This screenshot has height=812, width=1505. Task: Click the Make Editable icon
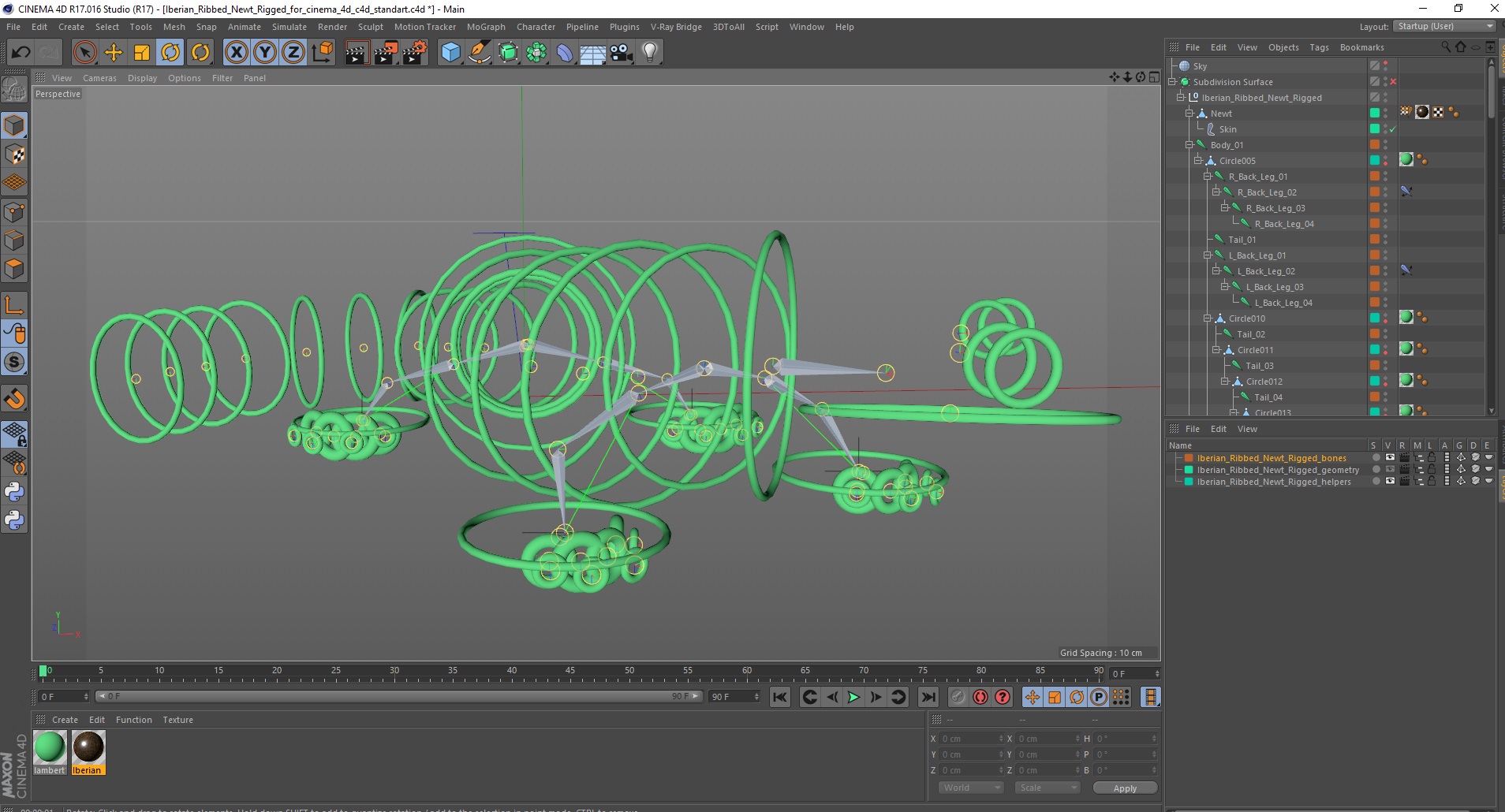point(14,90)
